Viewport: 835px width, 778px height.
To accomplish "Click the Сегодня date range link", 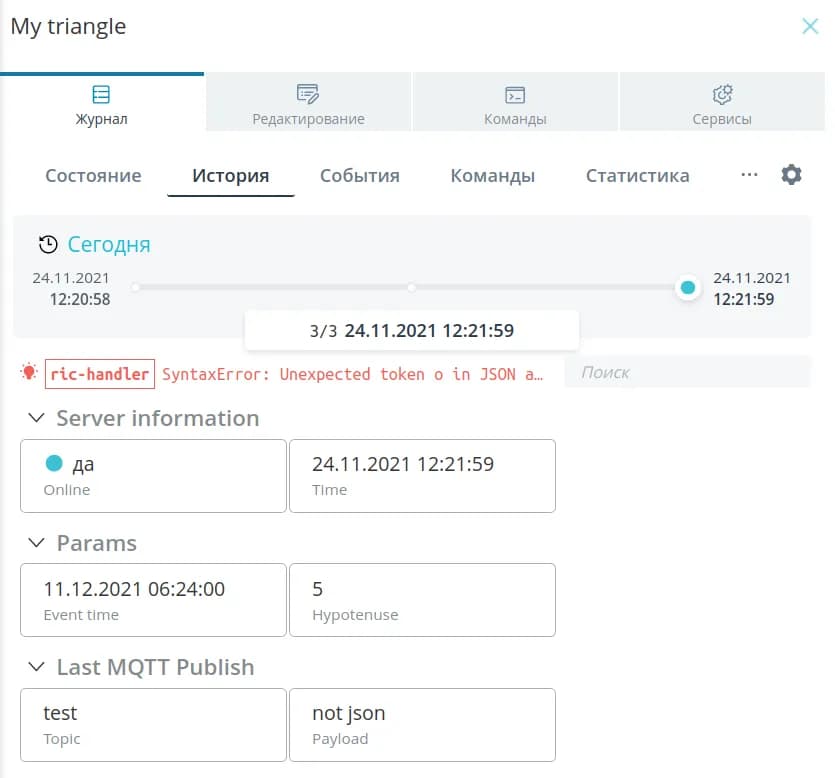I will coord(109,244).
